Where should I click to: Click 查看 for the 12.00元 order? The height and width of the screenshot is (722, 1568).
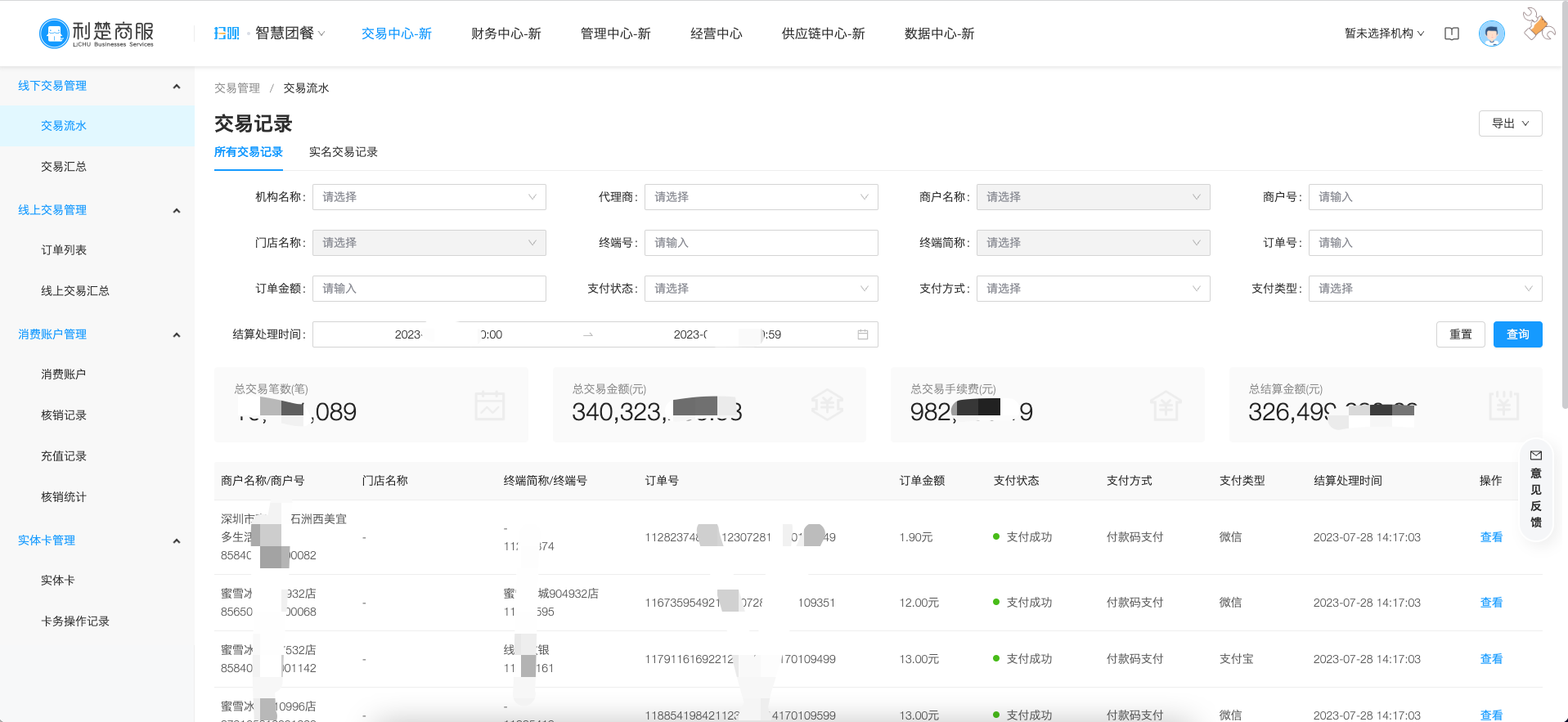coord(1491,603)
